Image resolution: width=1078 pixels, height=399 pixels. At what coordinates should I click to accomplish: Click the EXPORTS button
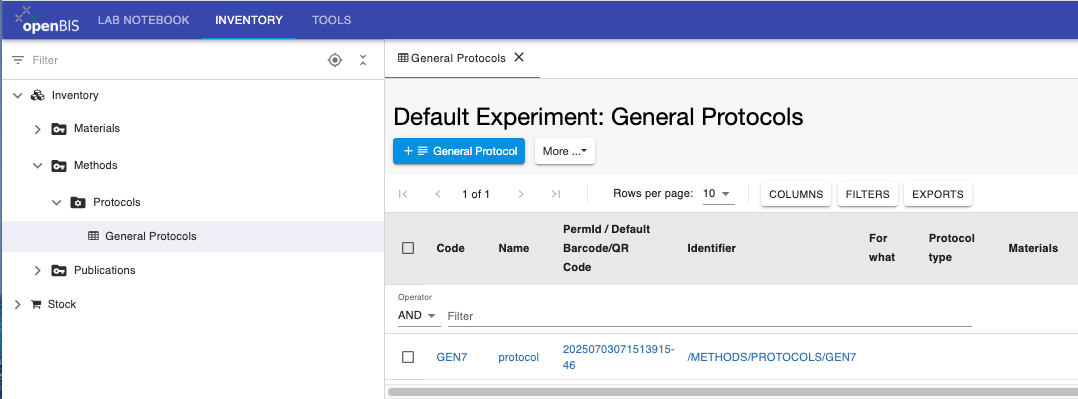click(938, 194)
